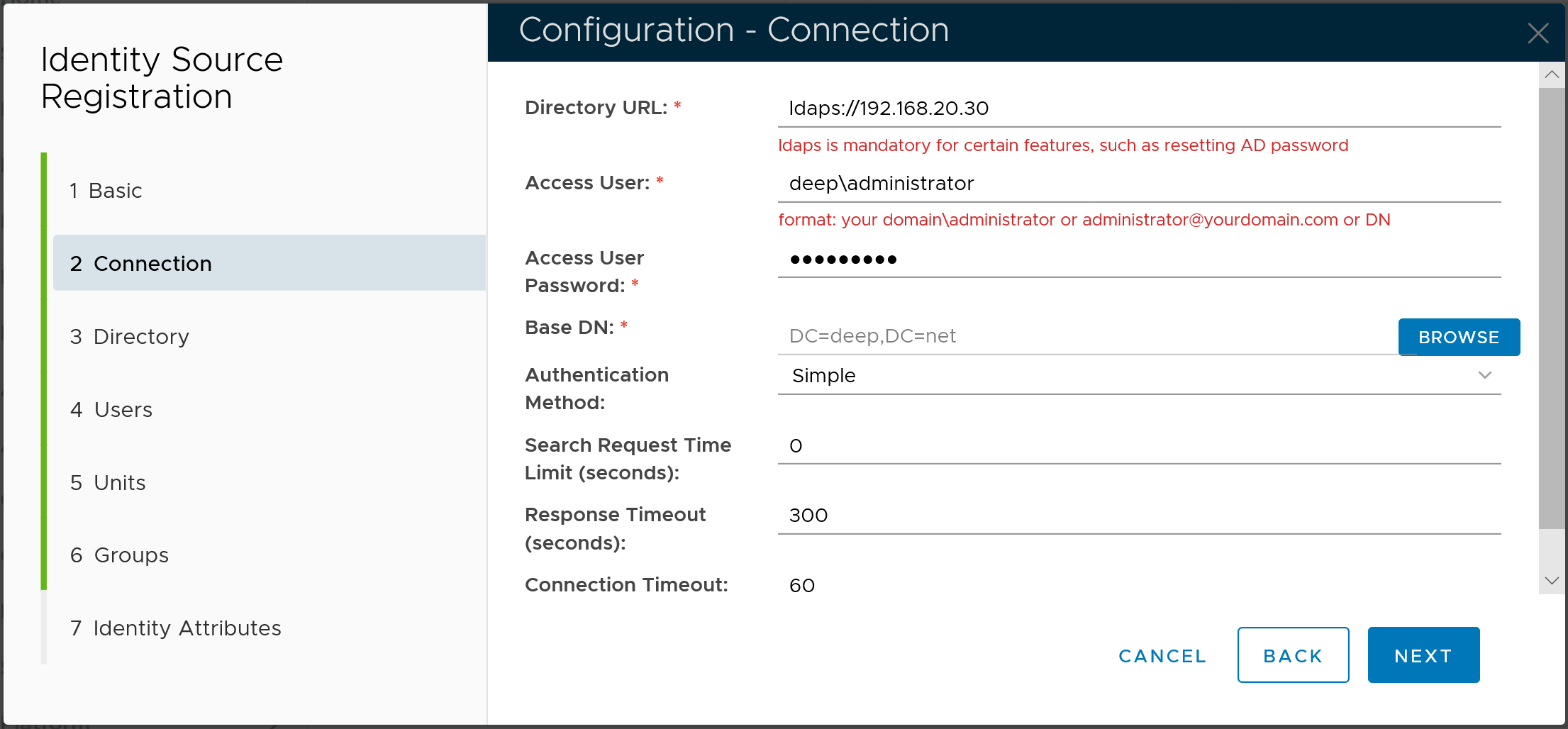Image resolution: width=1568 pixels, height=729 pixels.
Task: Click the NEXT button
Action: [x=1423, y=655]
